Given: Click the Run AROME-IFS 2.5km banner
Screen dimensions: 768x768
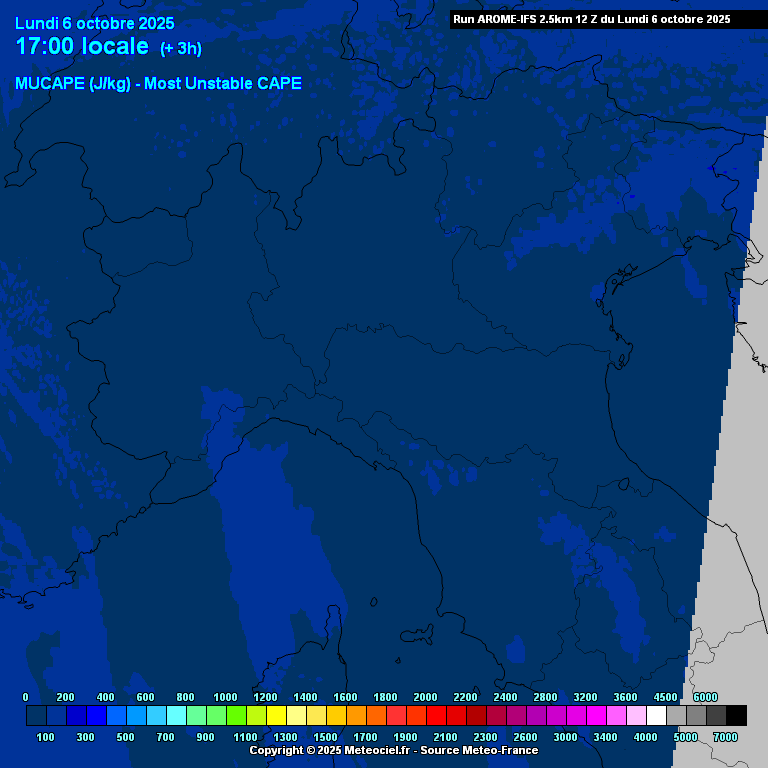Looking at the screenshot, I should click(591, 19).
